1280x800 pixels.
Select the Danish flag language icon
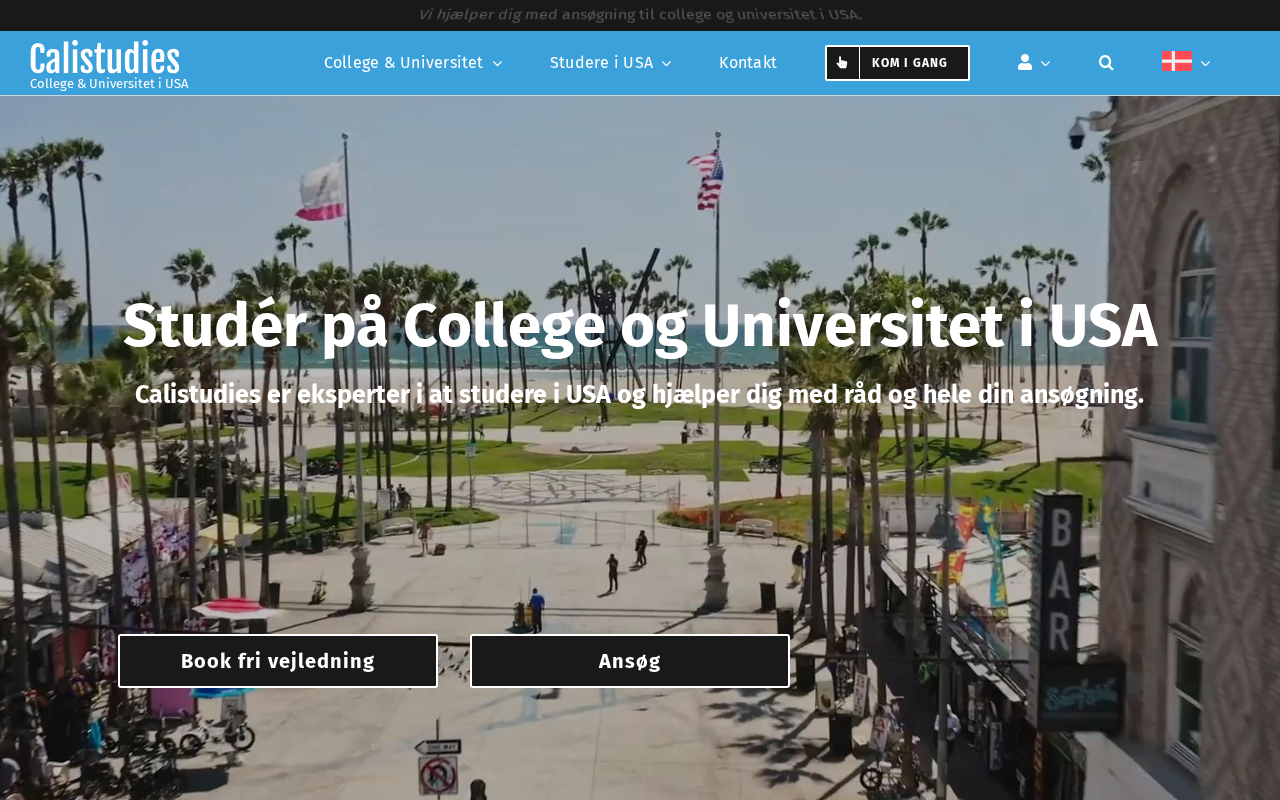pos(1176,61)
